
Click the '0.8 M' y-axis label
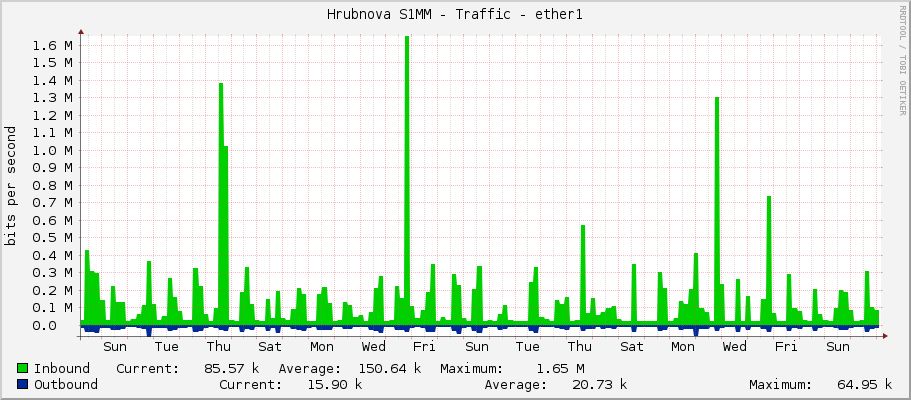point(52,185)
